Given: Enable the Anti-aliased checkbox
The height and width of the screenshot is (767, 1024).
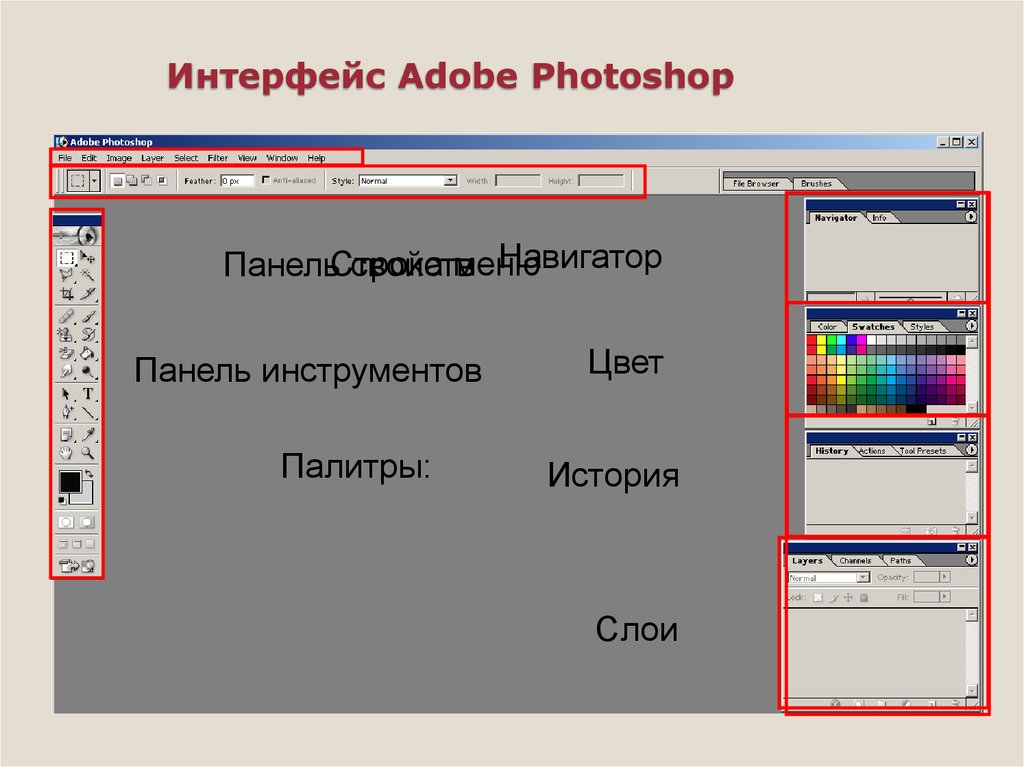Looking at the screenshot, I should click(x=266, y=180).
